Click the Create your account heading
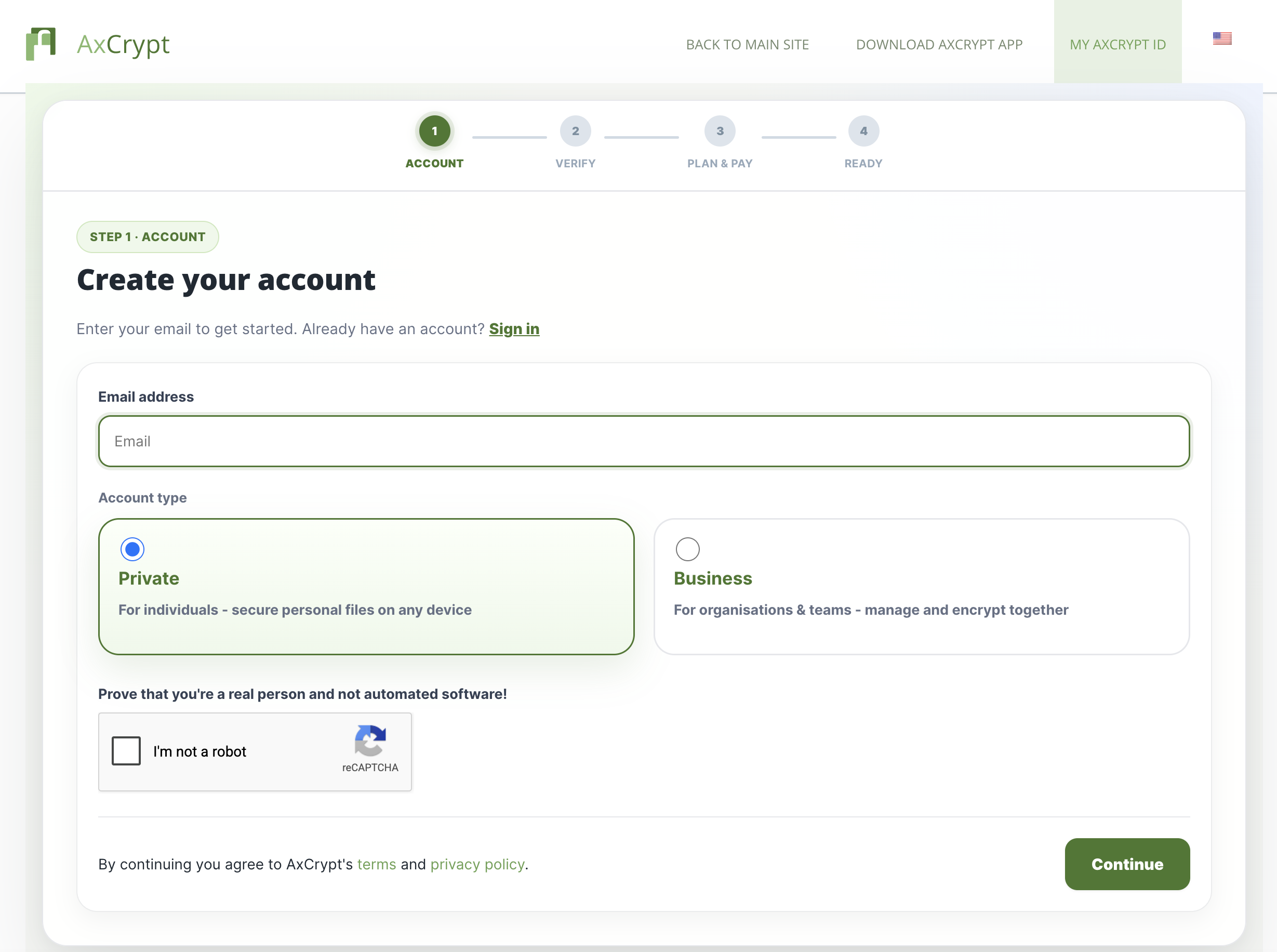 click(x=226, y=280)
